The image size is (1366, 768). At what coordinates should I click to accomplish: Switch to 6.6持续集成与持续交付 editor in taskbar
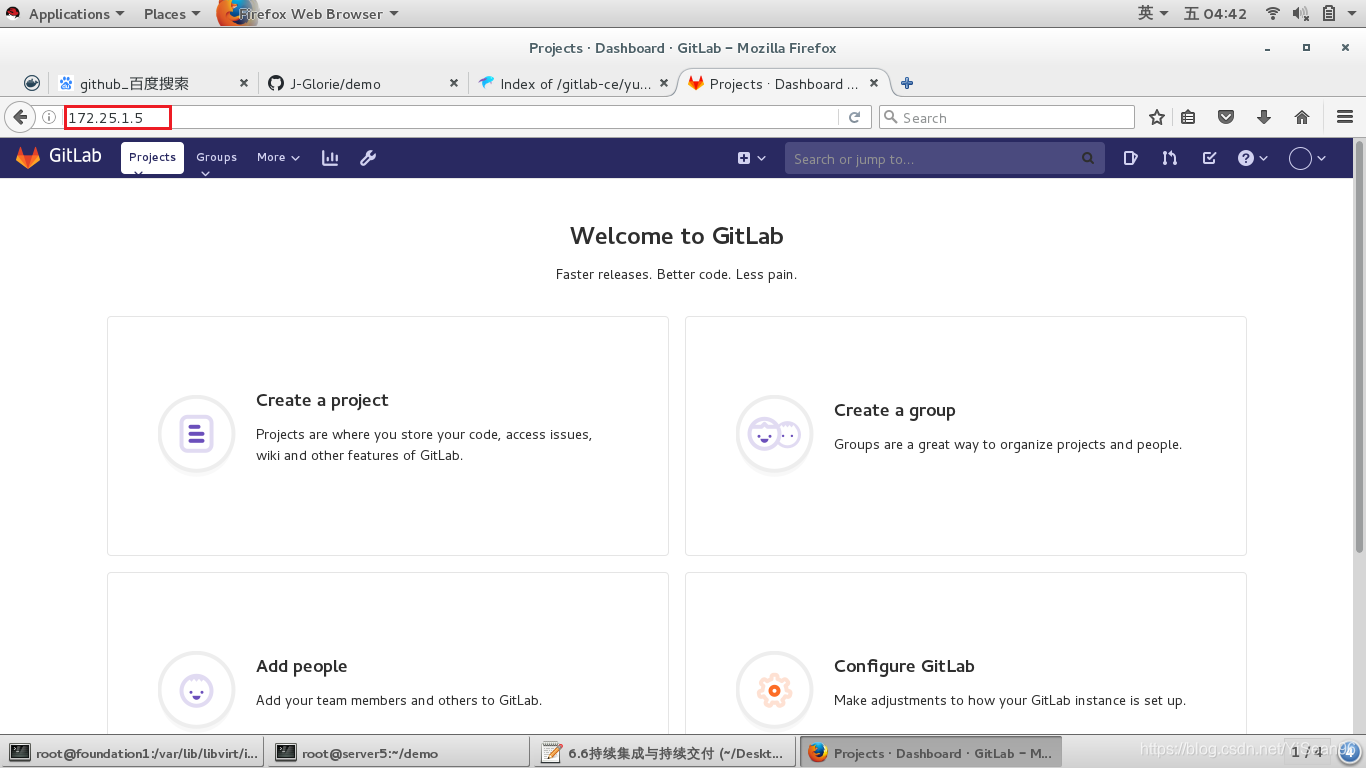coord(666,753)
